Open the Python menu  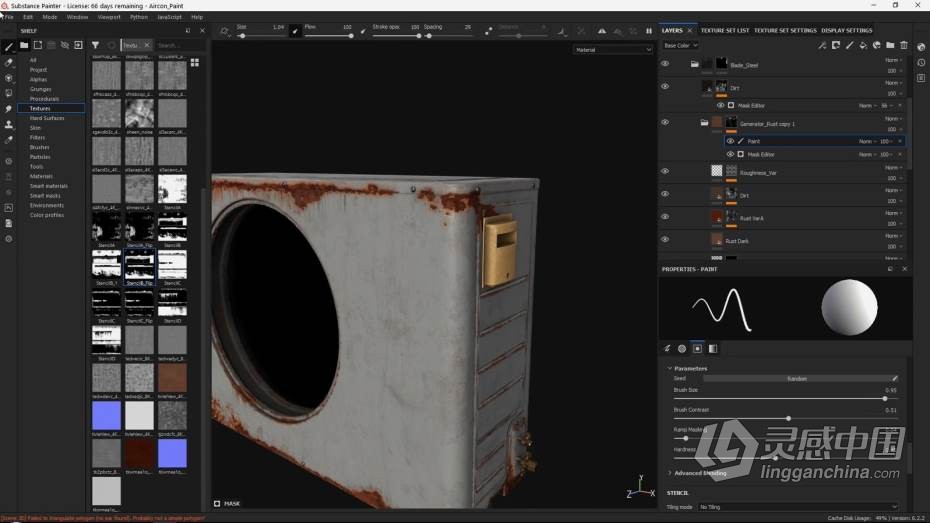point(139,17)
